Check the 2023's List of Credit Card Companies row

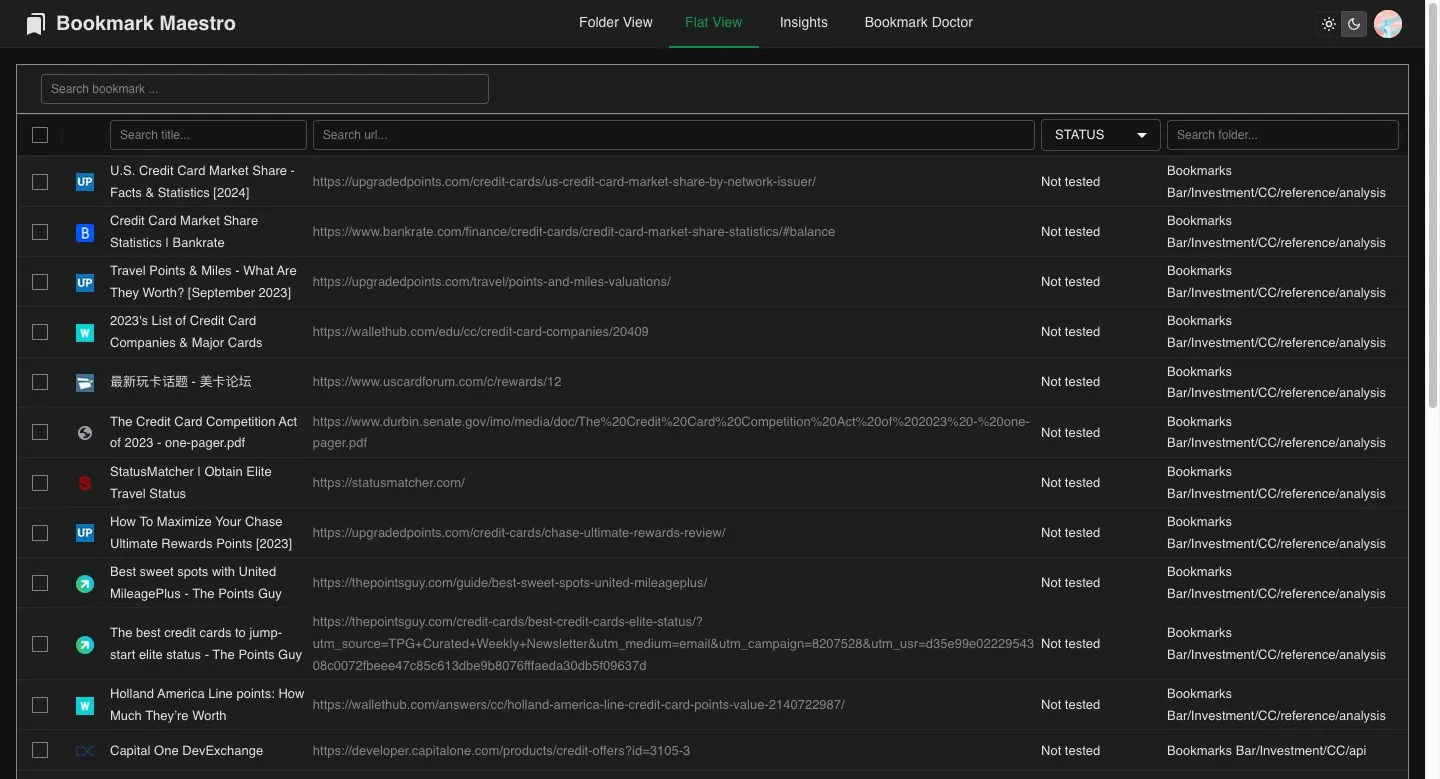[40, 332]
